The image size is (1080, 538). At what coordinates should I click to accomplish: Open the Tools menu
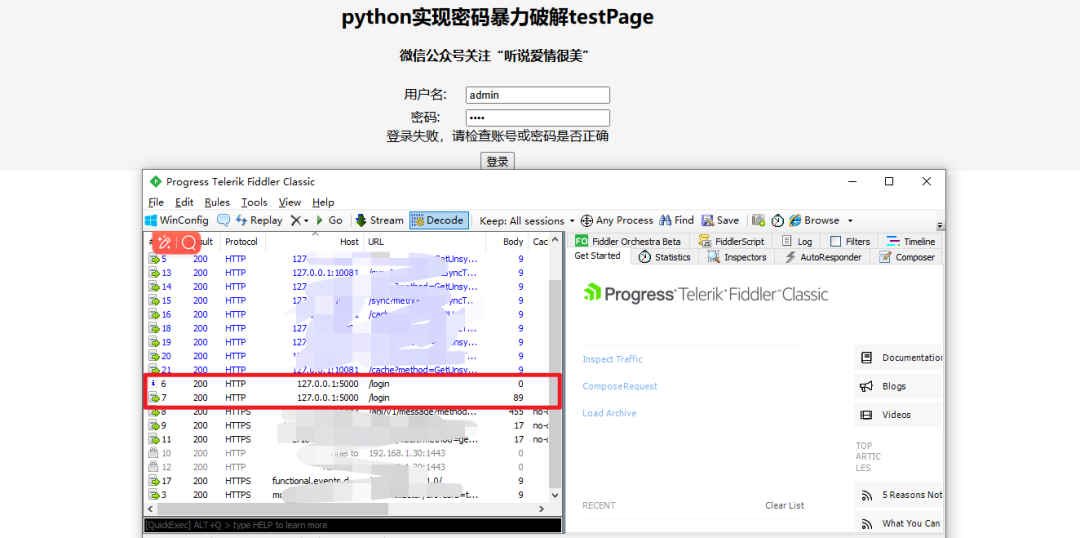pyautogui.click(x=254, y=202)
